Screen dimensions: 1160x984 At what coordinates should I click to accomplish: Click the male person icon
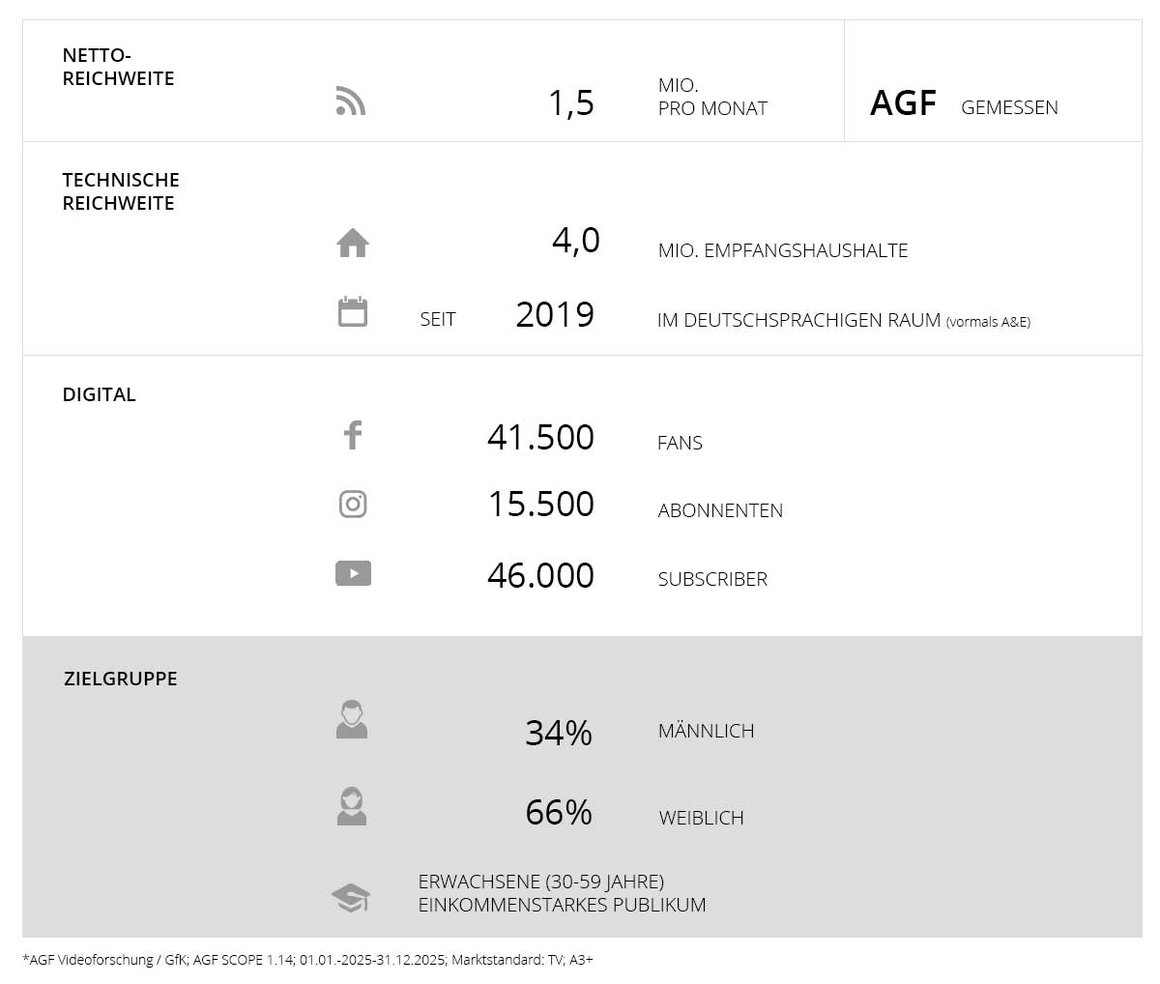coord(352,720)
